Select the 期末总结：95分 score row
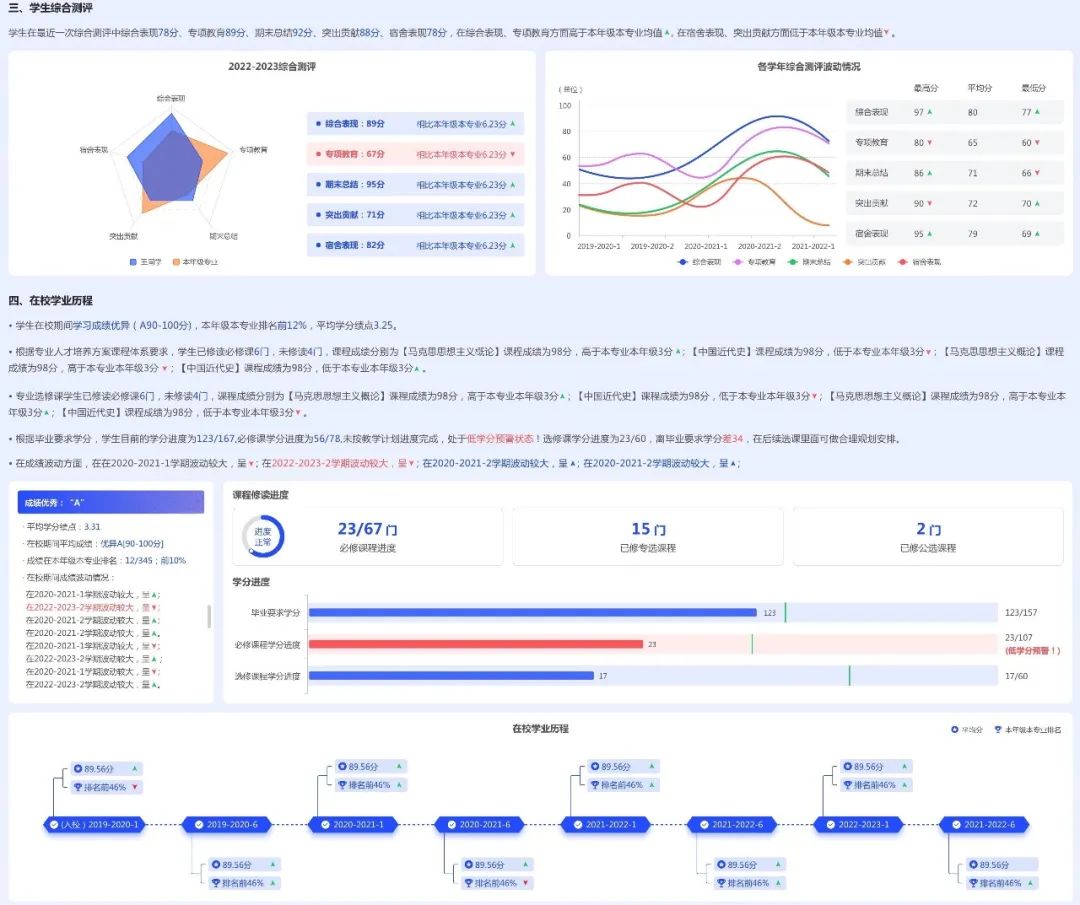 coord(415,184)
